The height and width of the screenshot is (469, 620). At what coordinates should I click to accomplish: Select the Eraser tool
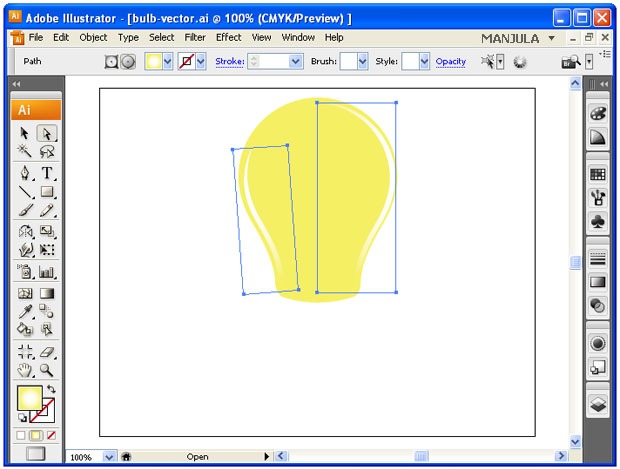point(47,351)
